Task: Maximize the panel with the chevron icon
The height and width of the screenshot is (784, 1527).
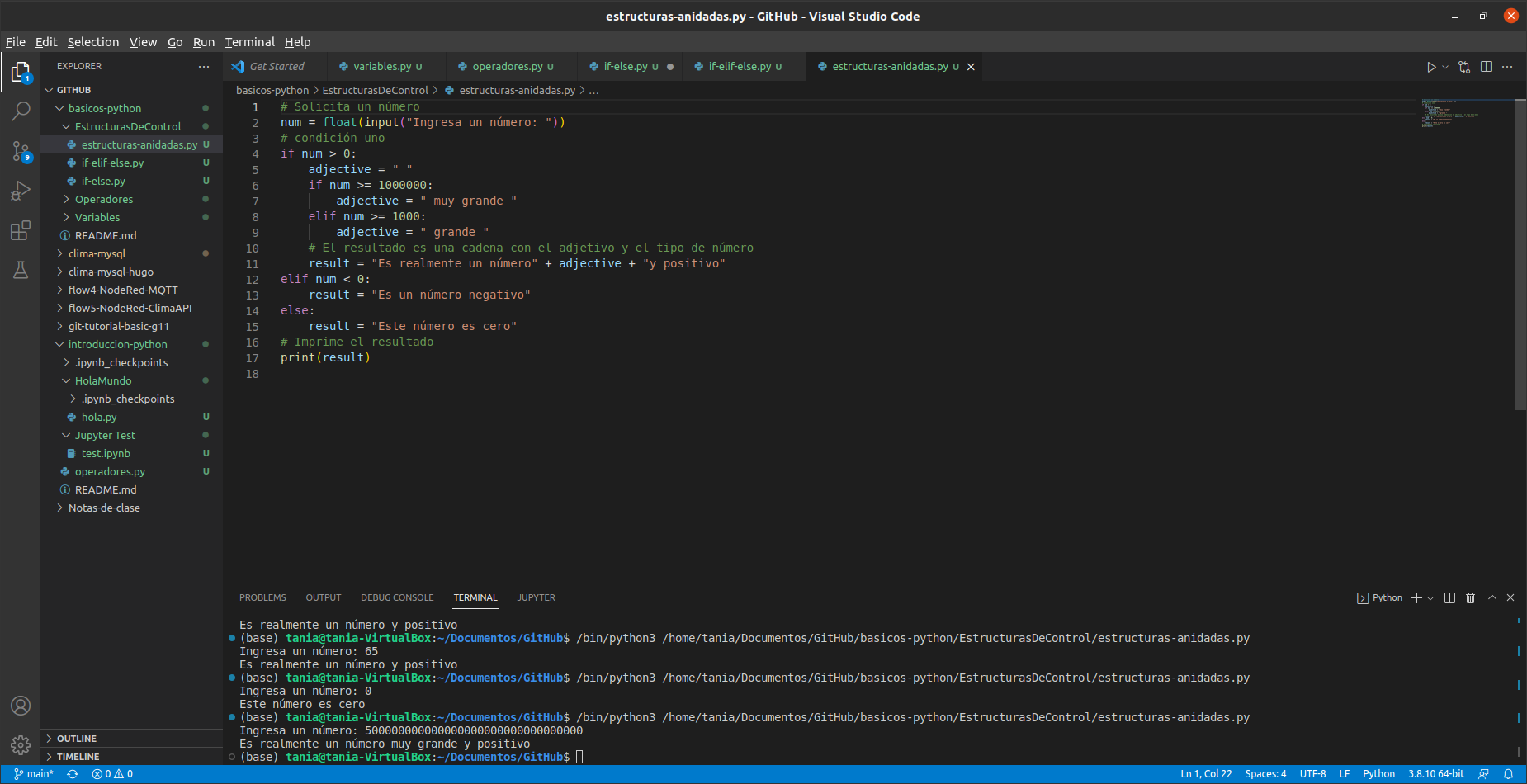Action: [x=1492, y=597]
